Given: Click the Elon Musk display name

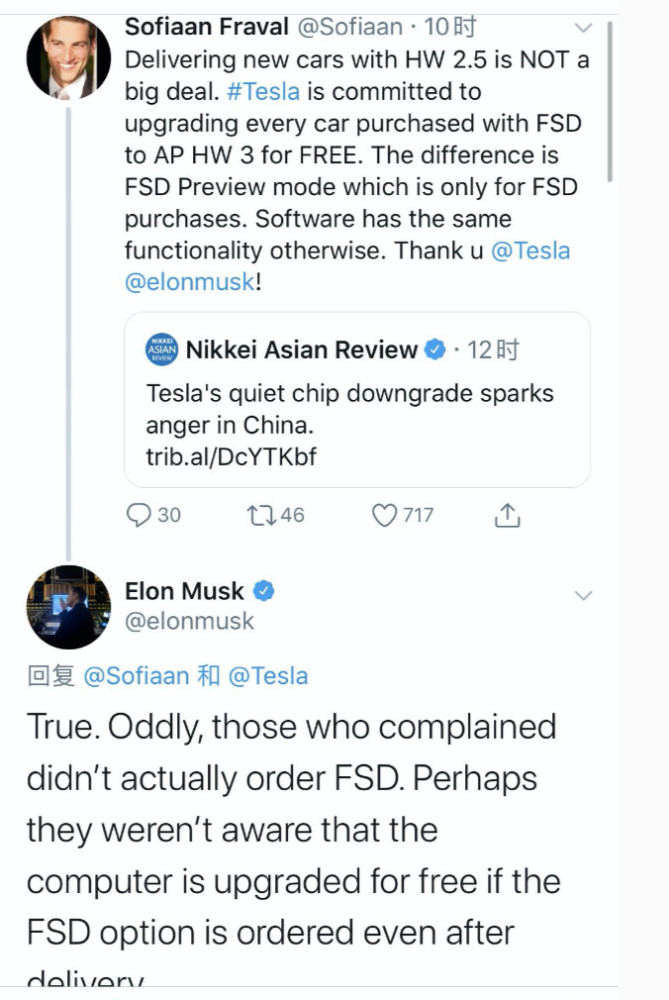Looking at the screenshot, I should 184,591.
